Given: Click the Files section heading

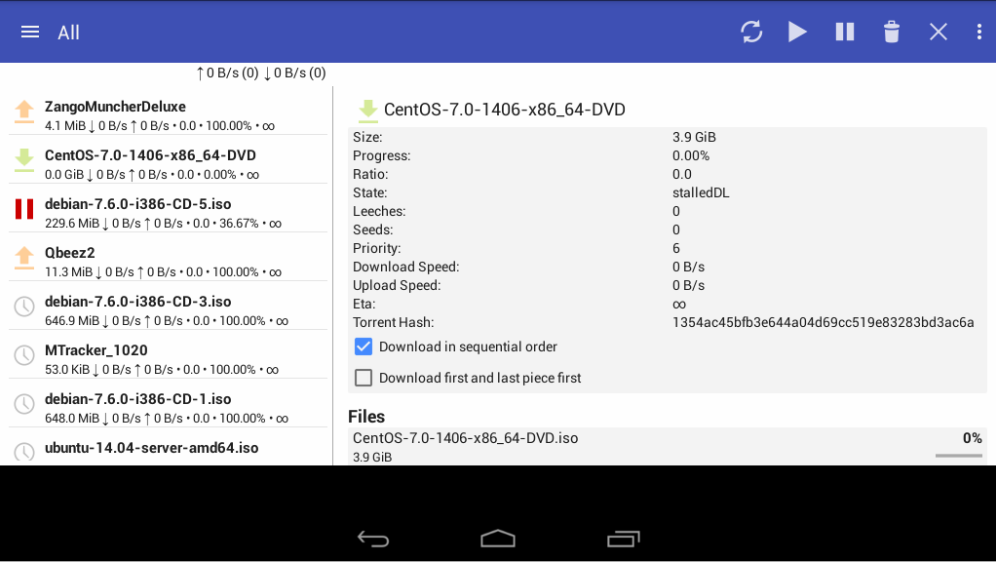Looking at the screenshot, I should pyautogui.click(x=367, y=417).
